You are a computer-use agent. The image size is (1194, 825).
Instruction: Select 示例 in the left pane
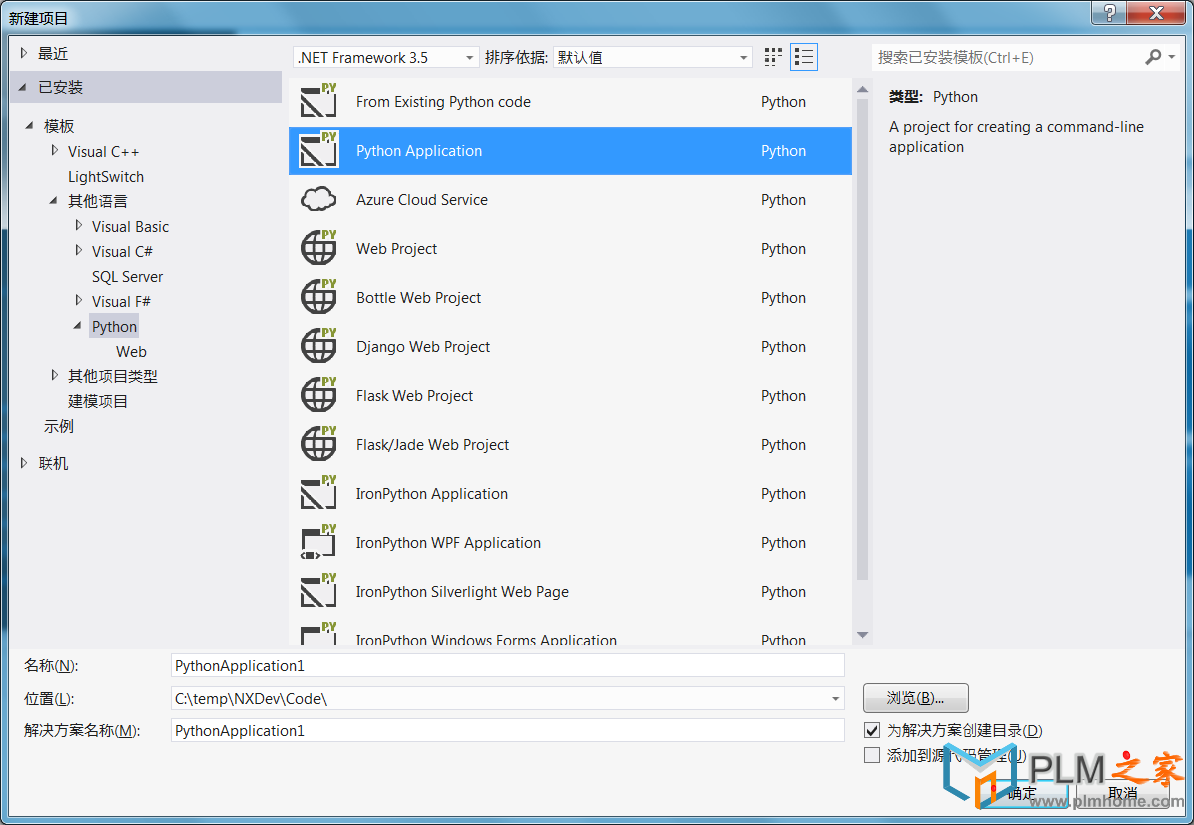click(59, 427)
